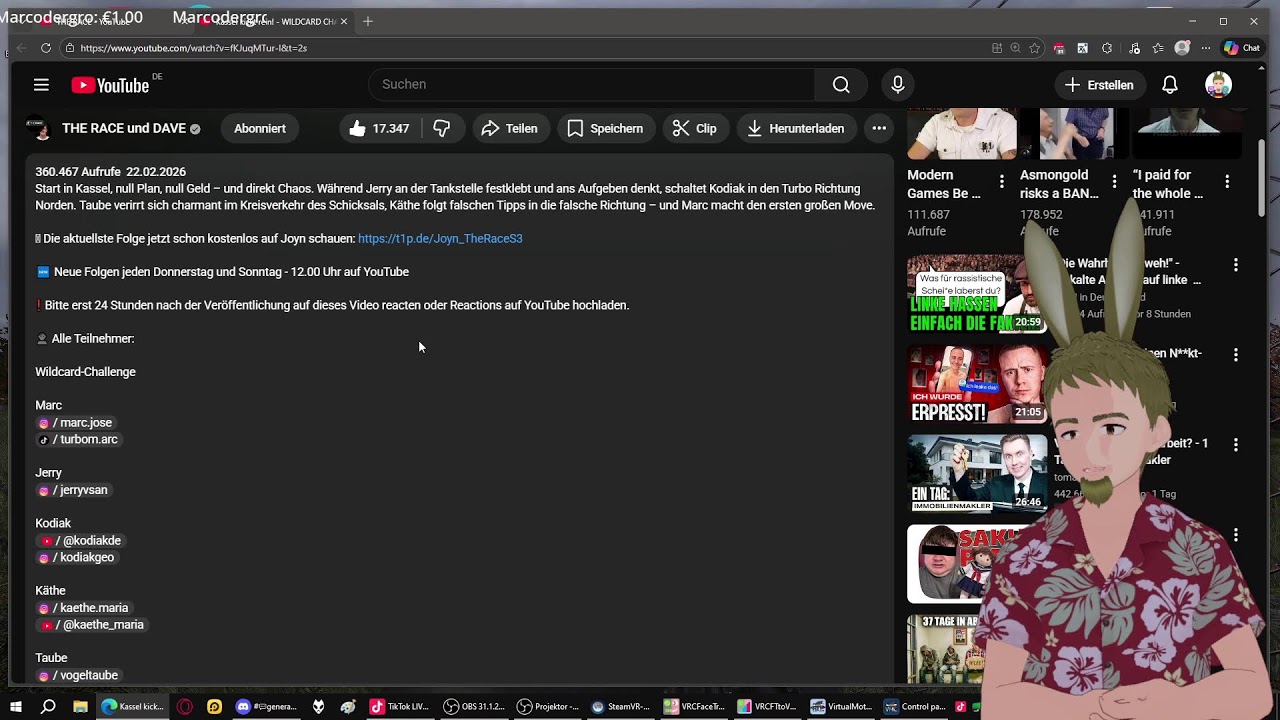1280x720 pixels.
Task: Click the '360.467 Aufrufe 22.02.2026' text
Action: coord(110,172)
